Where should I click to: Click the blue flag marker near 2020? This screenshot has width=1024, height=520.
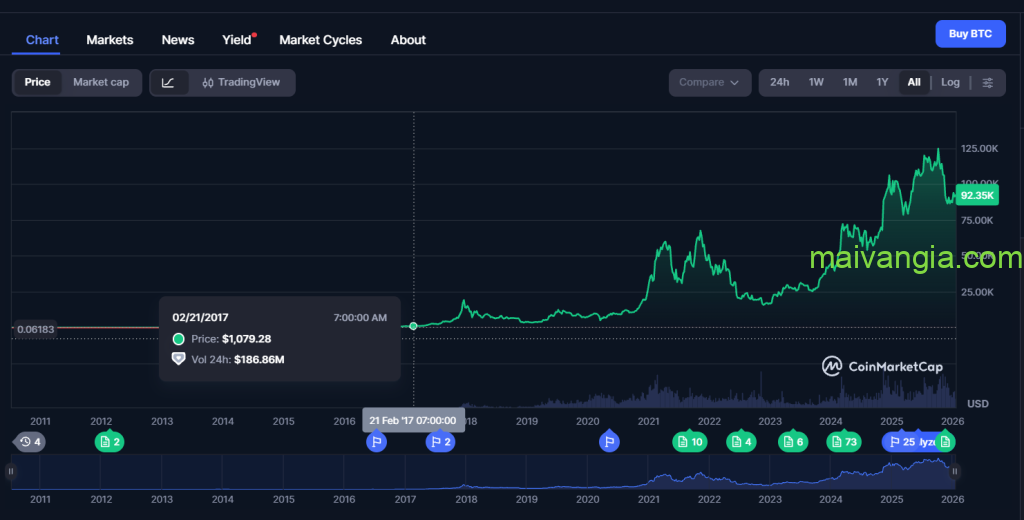coord(609,442)
